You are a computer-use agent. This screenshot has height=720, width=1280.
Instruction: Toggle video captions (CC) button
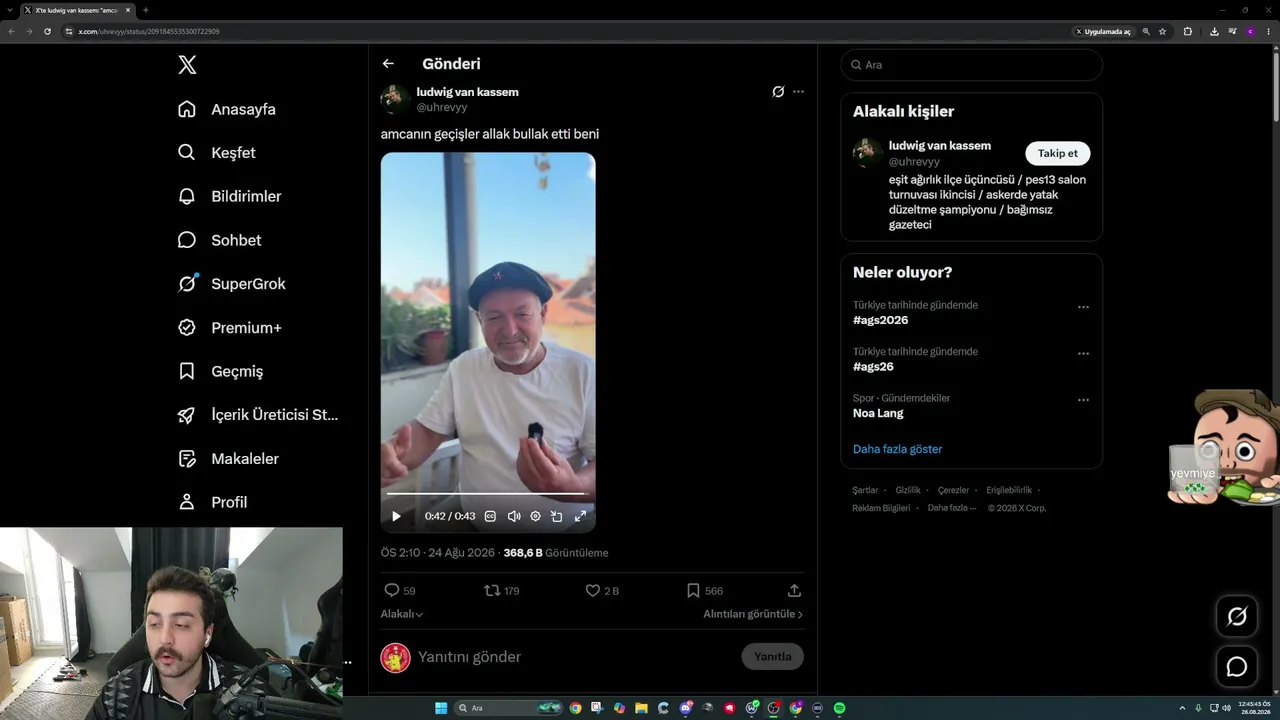490,517
